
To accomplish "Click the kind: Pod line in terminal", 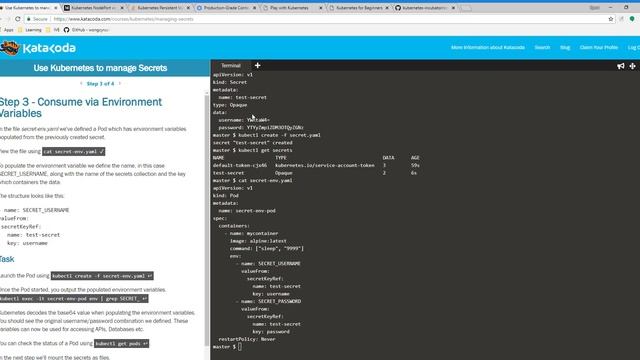I will [226, 196].
